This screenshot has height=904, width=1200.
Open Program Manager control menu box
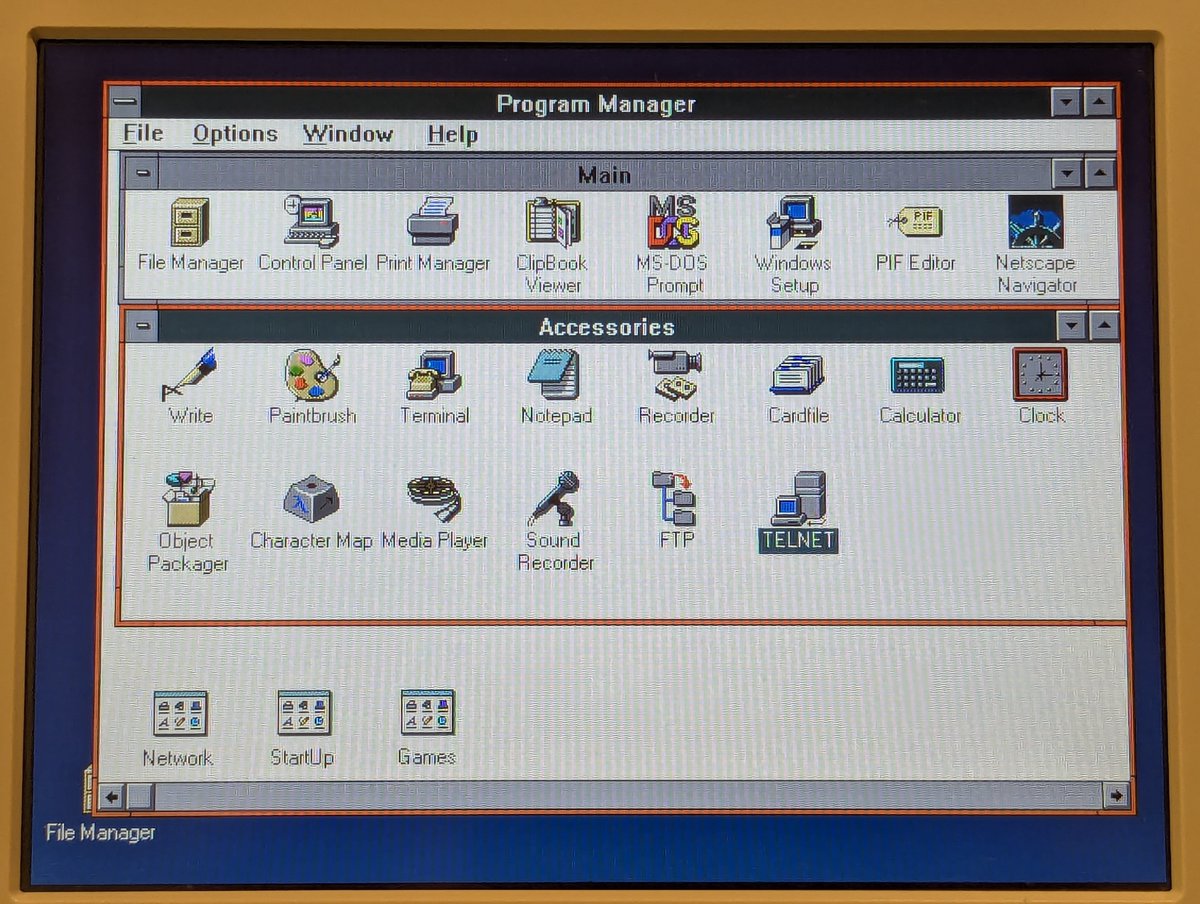[124, 102]
